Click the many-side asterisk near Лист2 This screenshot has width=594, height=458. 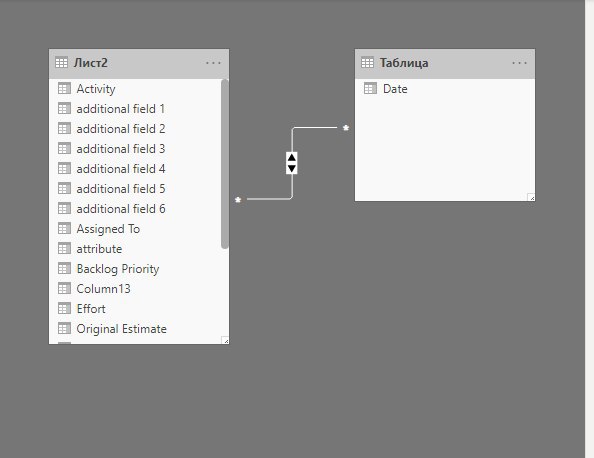tap(238, 200)
